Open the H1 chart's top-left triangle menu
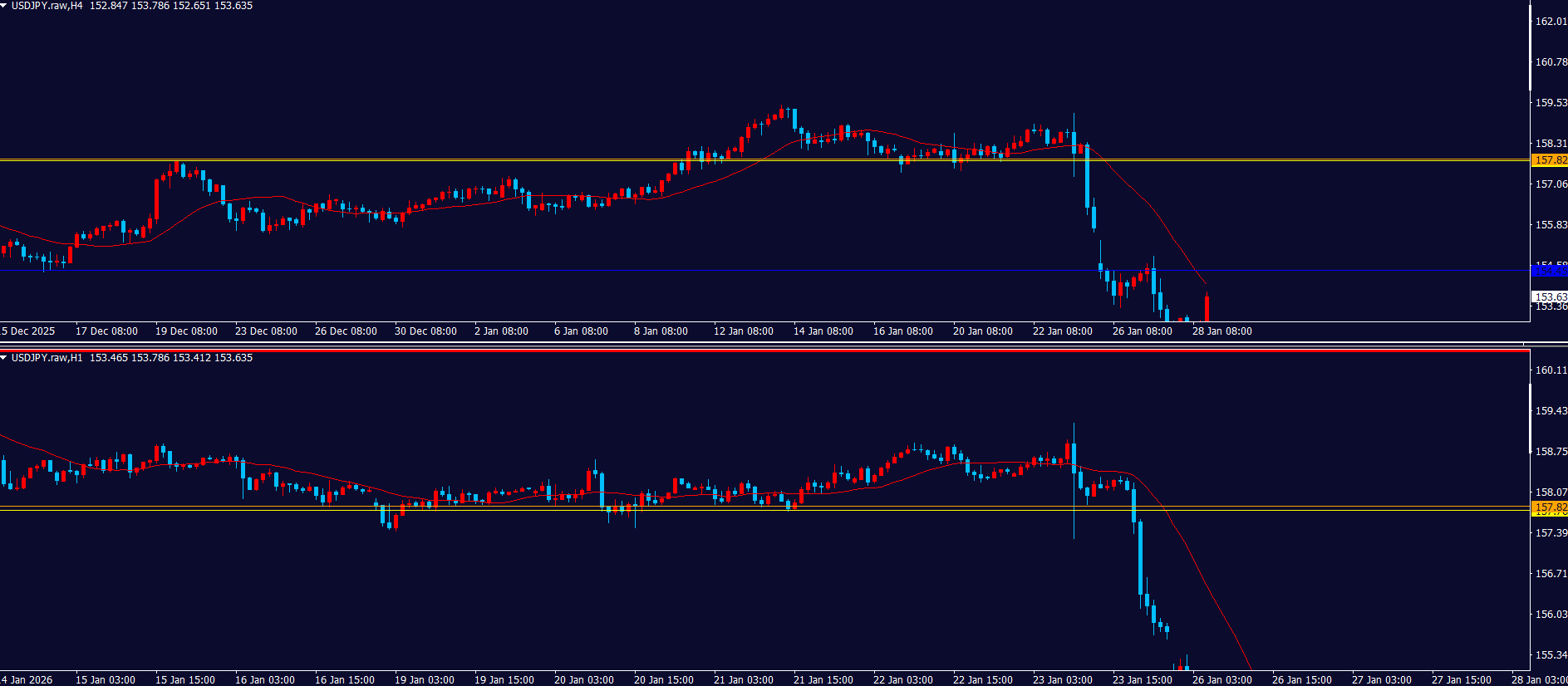The height and width of the screenshot is (686, 1568). point(4,358)
